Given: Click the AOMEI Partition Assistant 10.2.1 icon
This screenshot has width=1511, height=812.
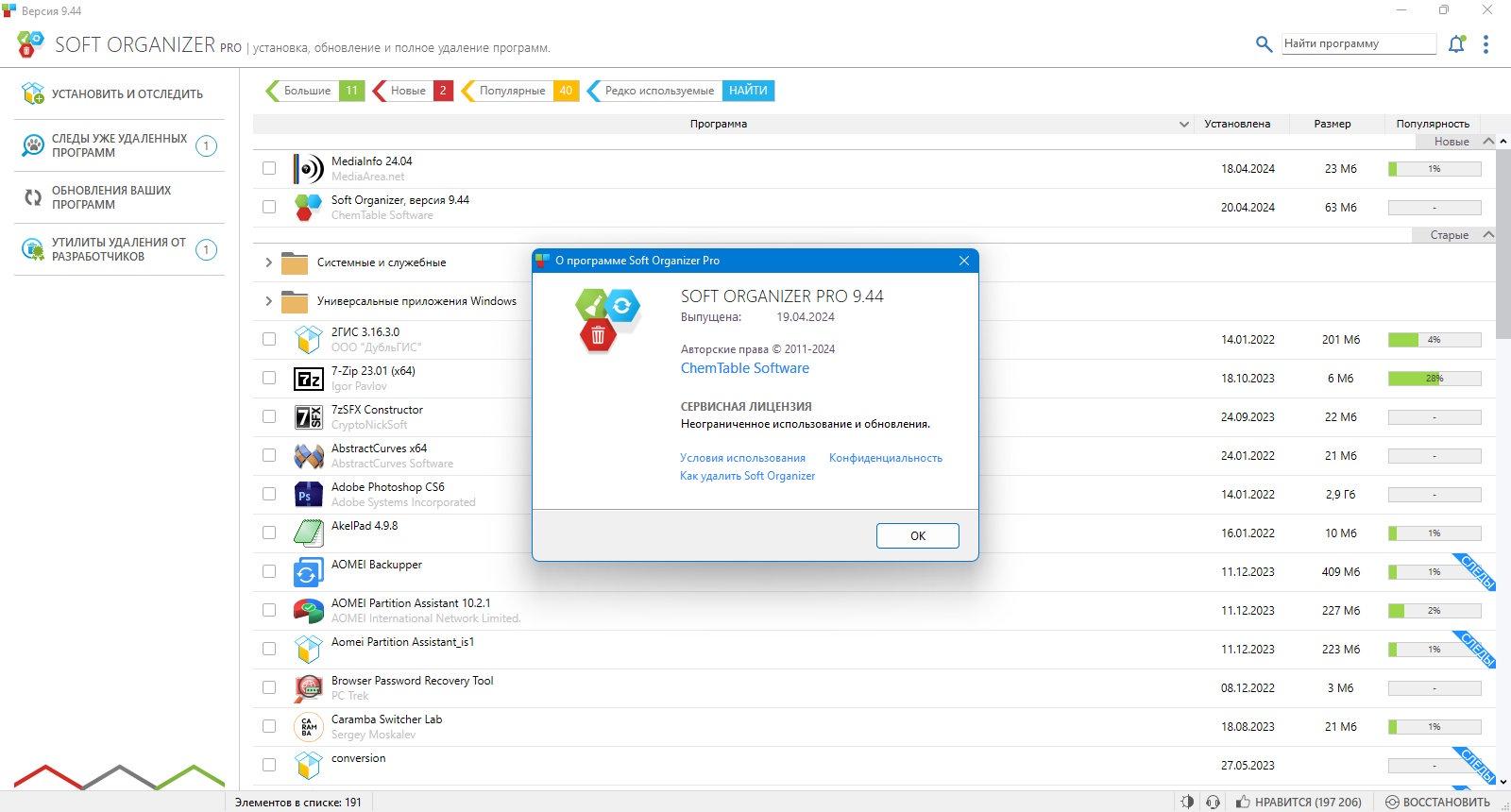Looking at the screenshot, I should pyautogui.click(x=308, y=611).
